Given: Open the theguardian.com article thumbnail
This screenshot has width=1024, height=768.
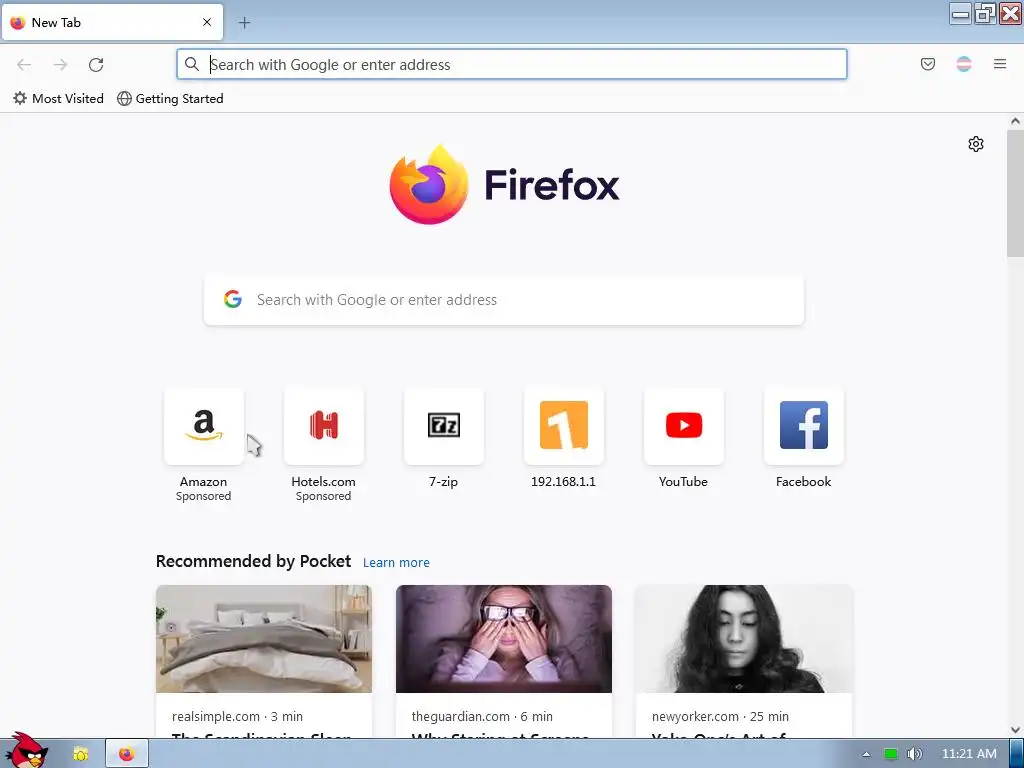Looking at the screenshot, I should point(504,639).
